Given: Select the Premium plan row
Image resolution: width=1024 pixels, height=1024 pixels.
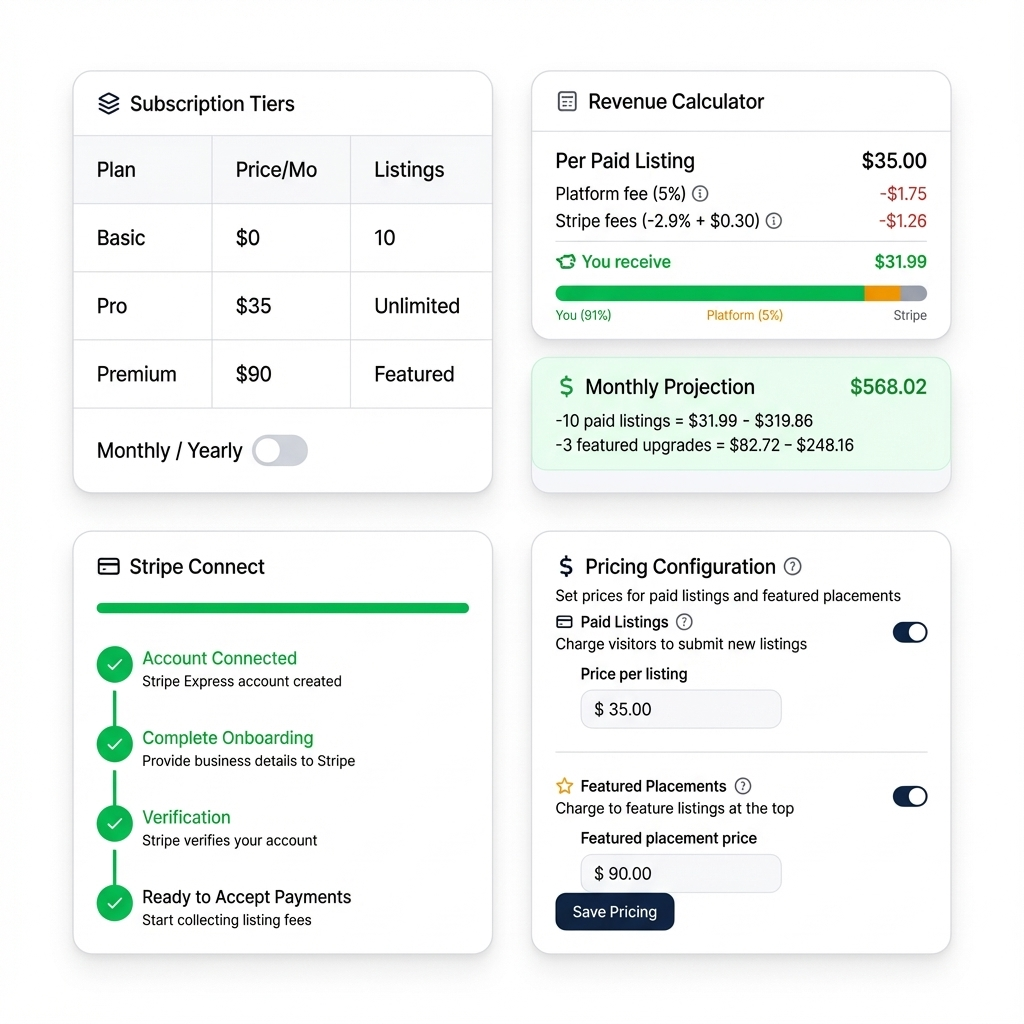Looking at the screenshot, I should click(282, 374).
